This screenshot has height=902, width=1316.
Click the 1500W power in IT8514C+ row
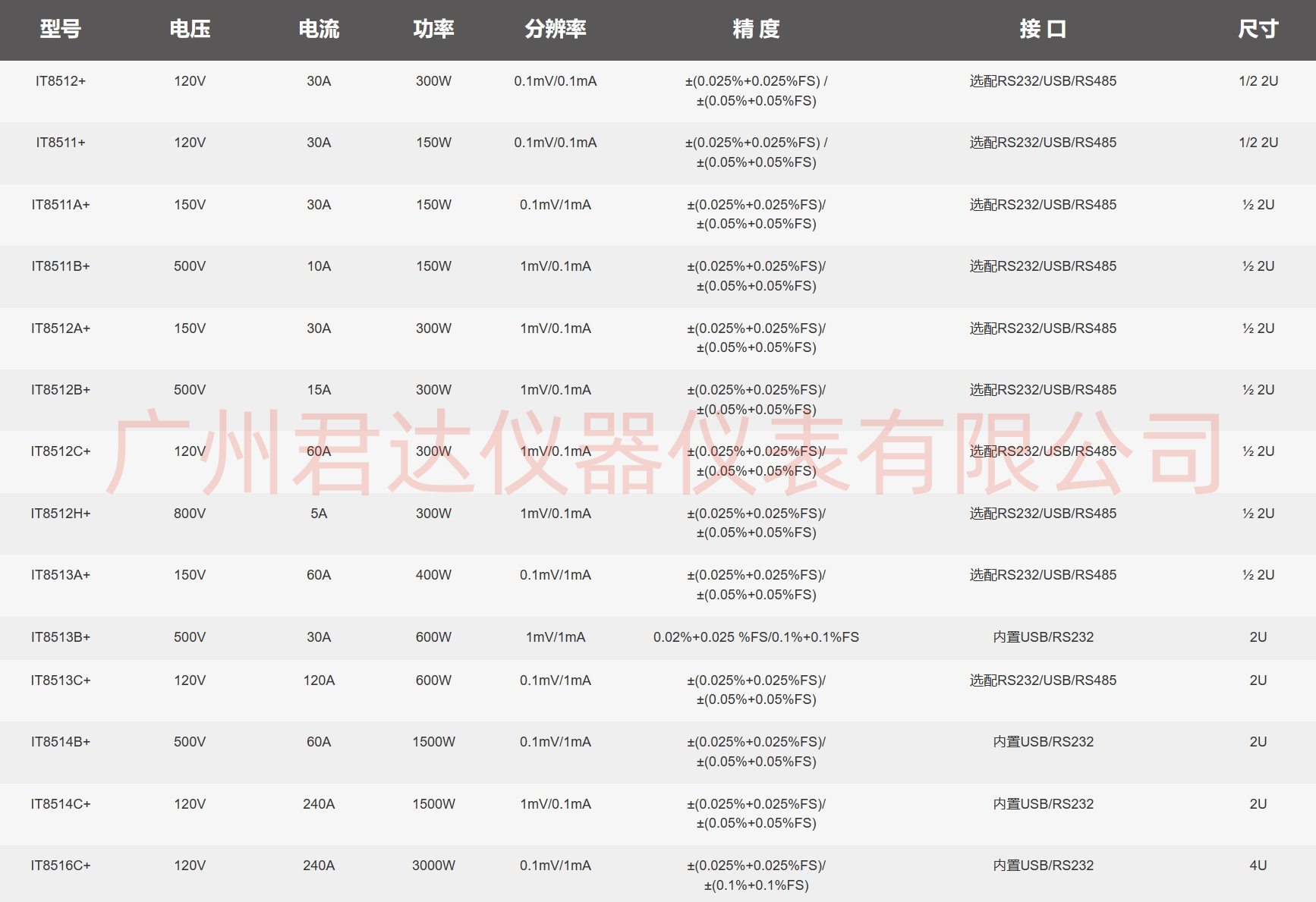coord(433,804)
